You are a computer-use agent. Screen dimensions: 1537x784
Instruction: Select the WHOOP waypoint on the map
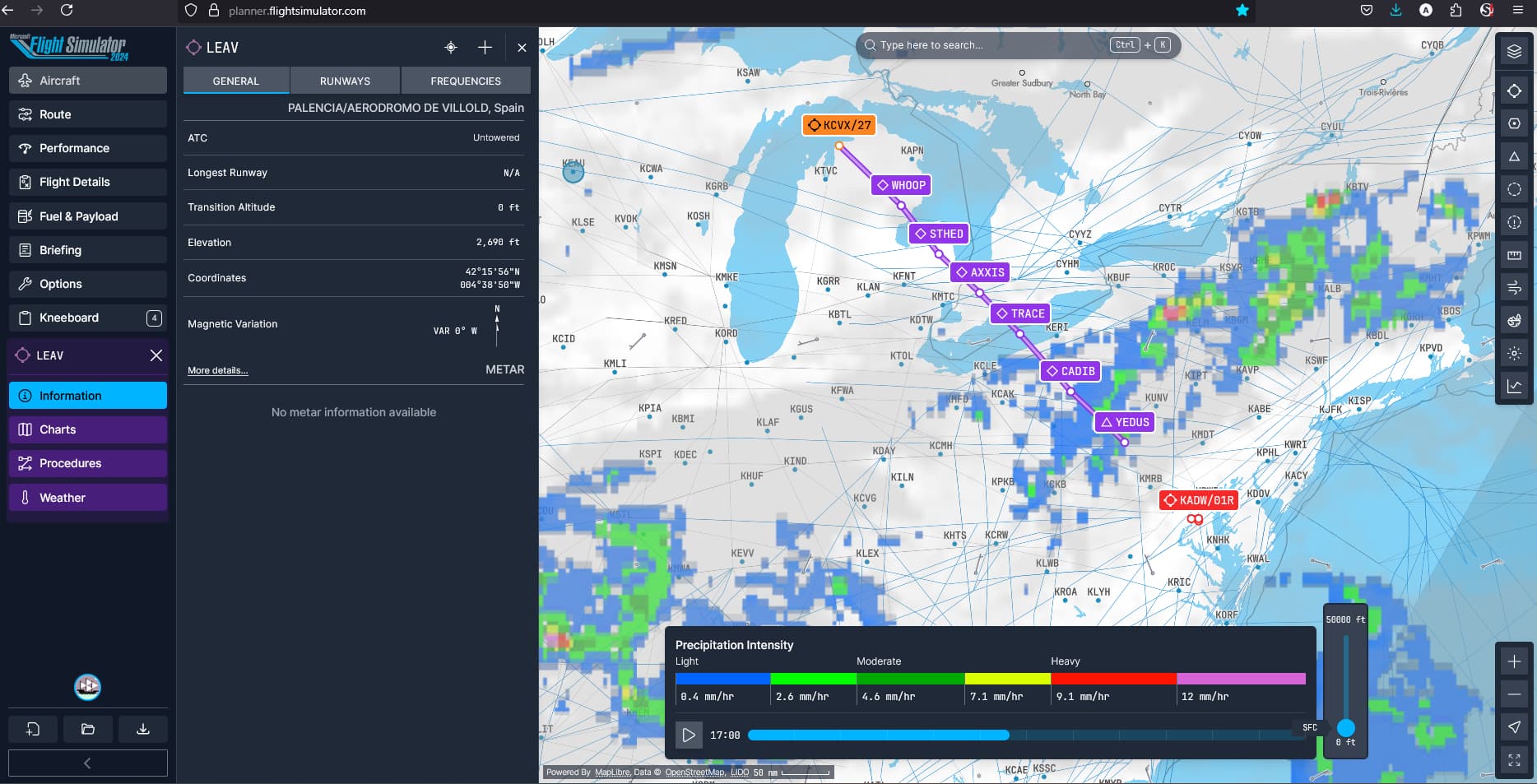(901, 185)
